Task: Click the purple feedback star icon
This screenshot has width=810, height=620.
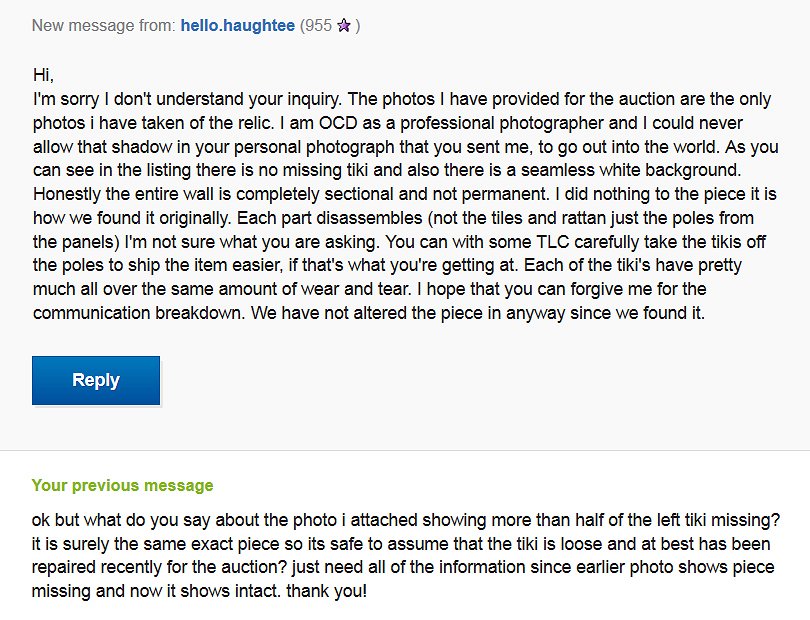Action: tap(343, 25)
